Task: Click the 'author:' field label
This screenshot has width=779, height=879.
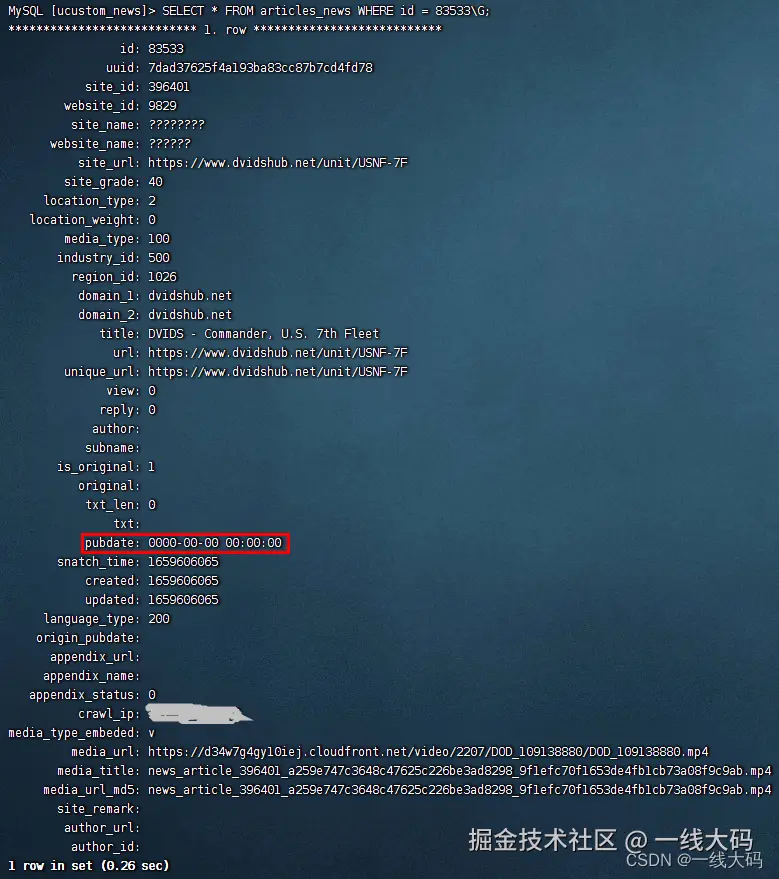Action: (116, 429)
